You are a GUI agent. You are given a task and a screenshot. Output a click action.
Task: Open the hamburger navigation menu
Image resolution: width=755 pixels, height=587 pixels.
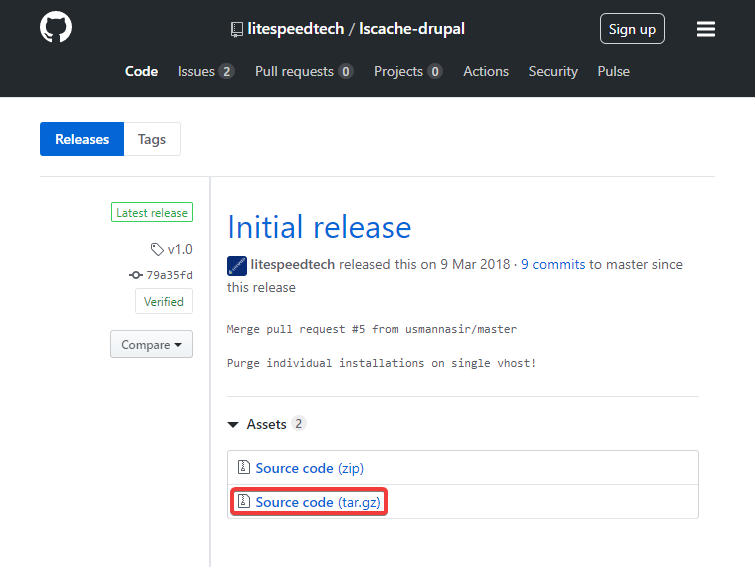point(705,29)
